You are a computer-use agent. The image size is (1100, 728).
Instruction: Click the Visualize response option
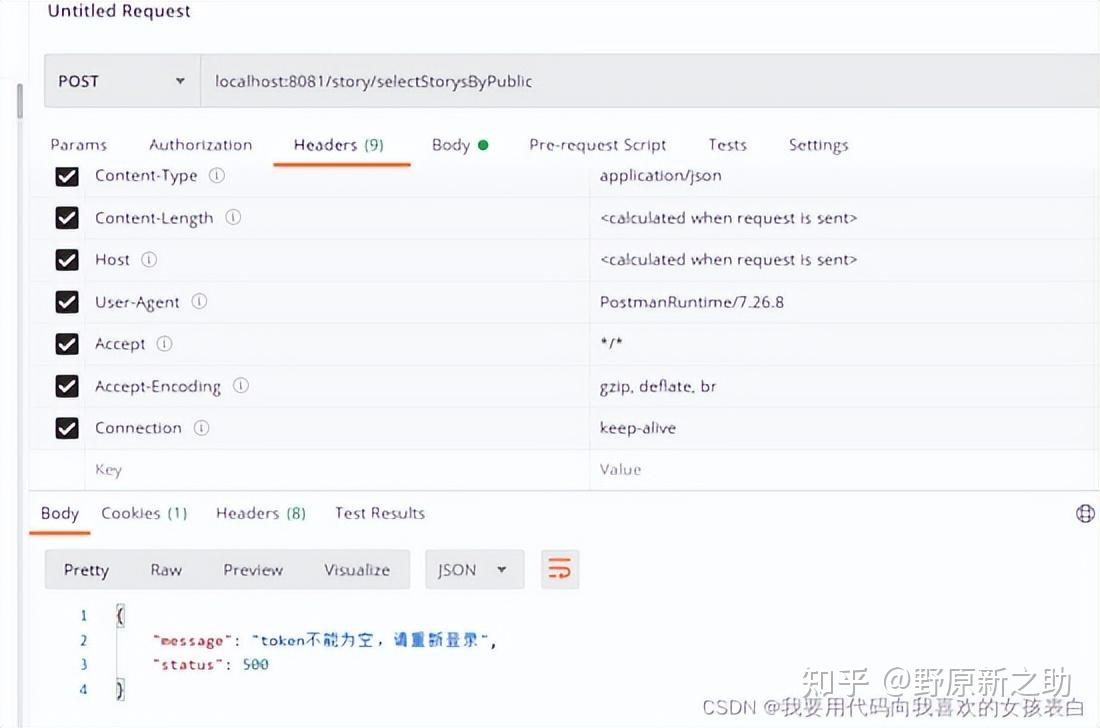[357, 569]
